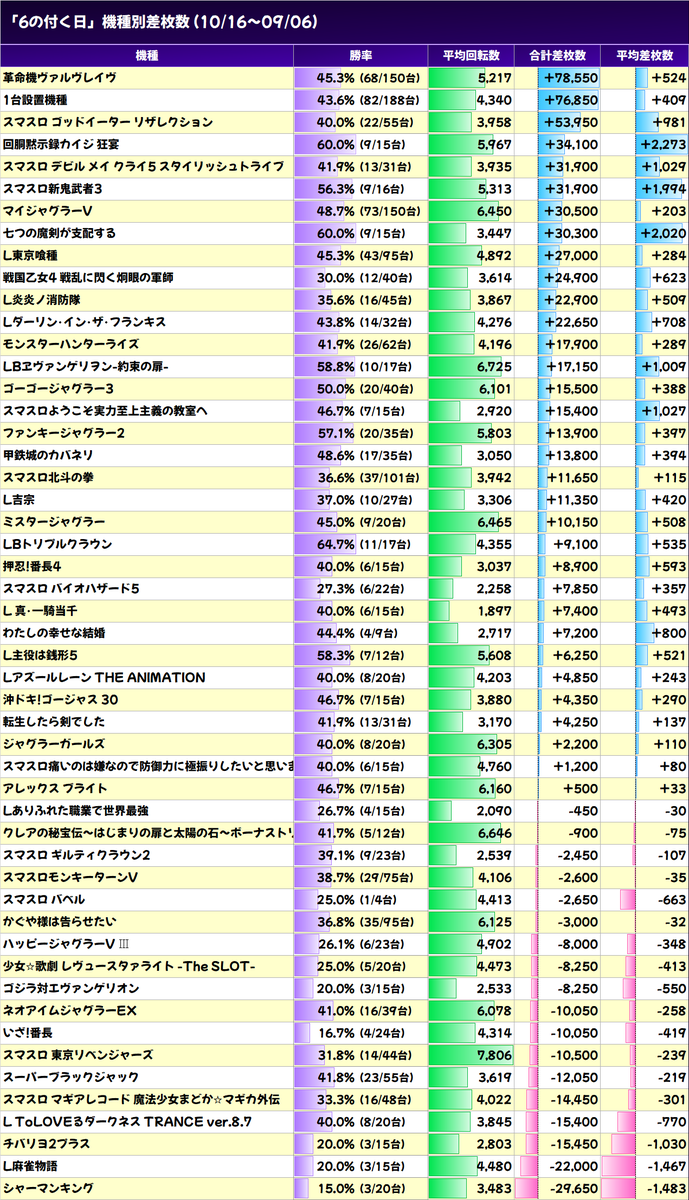Click ネオアイムジャグラーEX machine name

click(x=69, y=1010)
